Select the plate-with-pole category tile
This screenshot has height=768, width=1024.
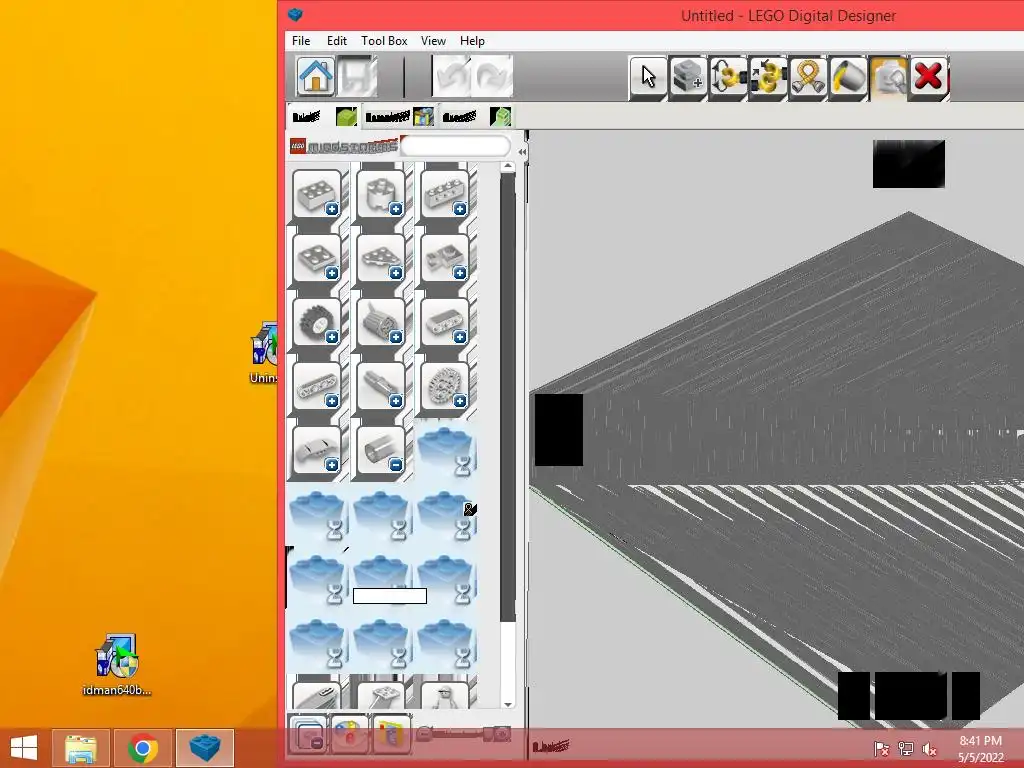click(381, 695)
